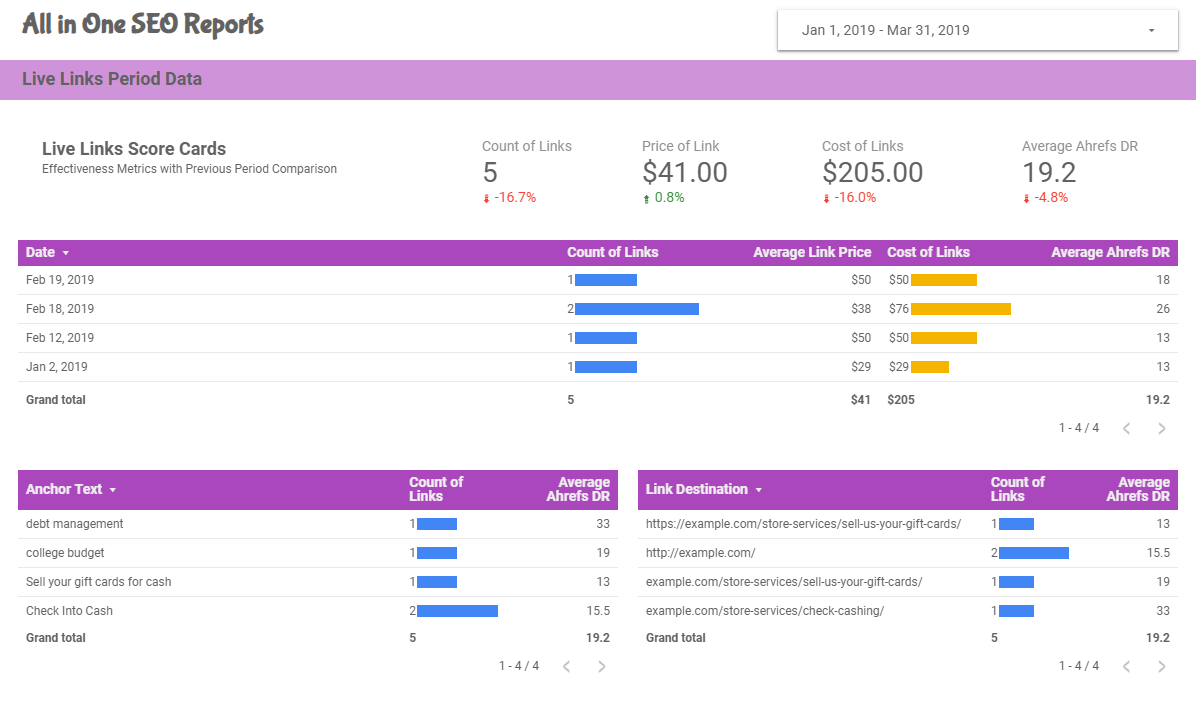Select the Price of Link scorecard $41.00

[x=684, y=172]
